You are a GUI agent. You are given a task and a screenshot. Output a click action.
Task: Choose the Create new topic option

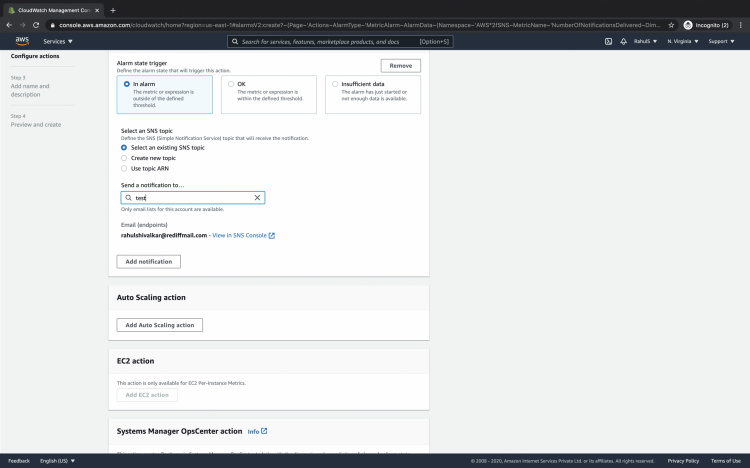pos(124,158)
